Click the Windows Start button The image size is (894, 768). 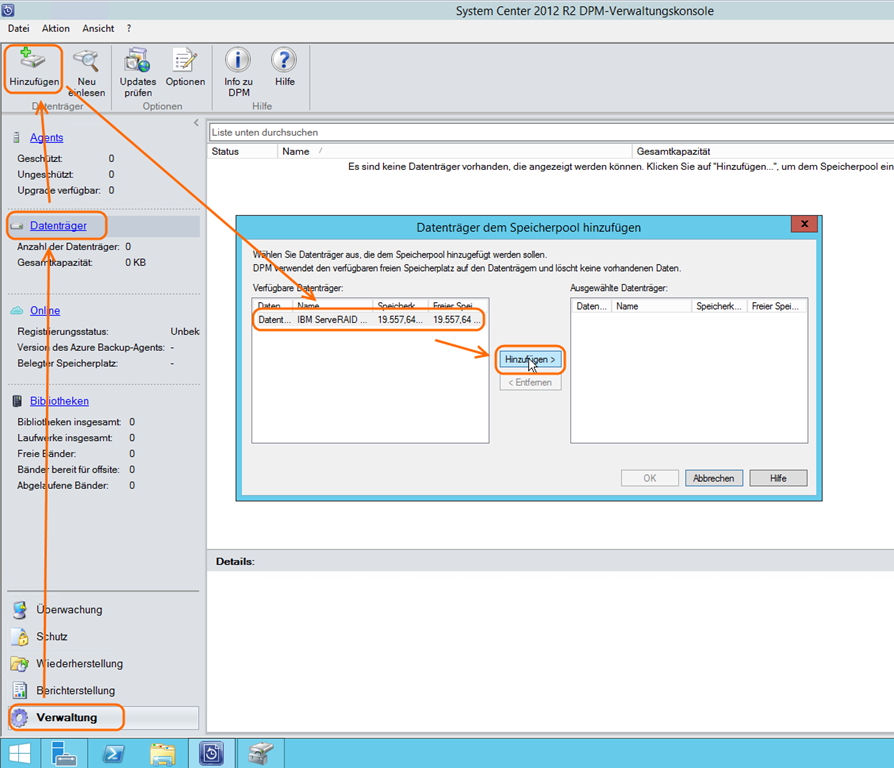click(20, 752)
